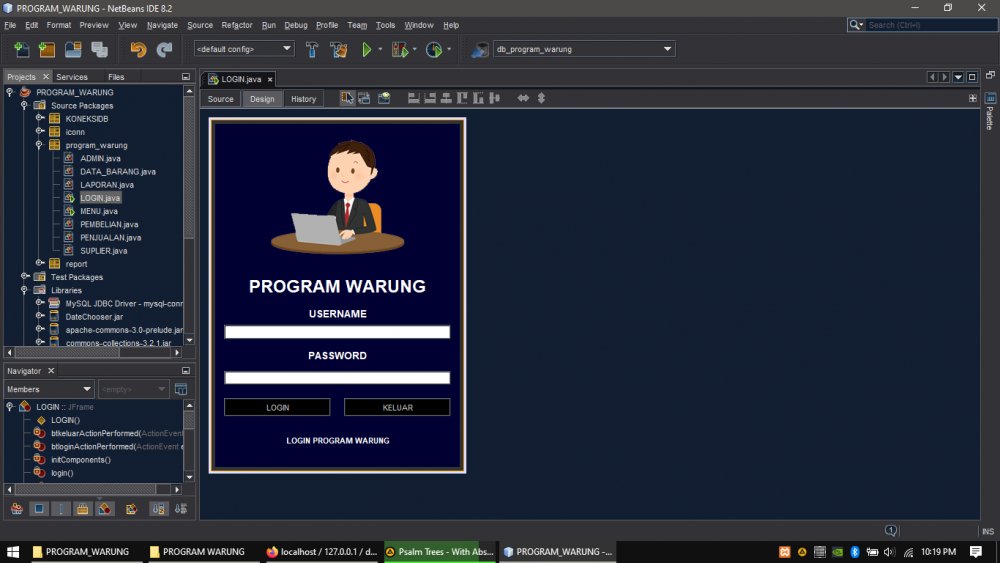
Task: Open the Members dropdown in Navigator
Action: 49,389
